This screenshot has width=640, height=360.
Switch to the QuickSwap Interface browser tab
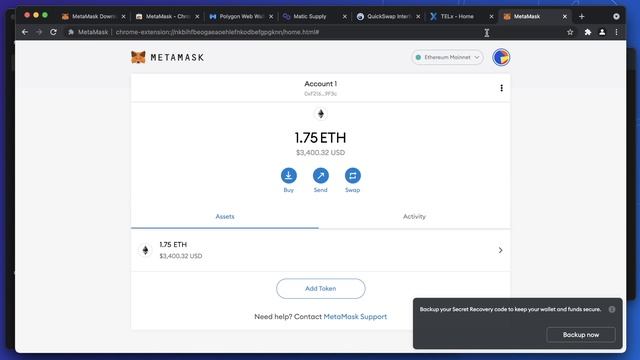(388, 16)
